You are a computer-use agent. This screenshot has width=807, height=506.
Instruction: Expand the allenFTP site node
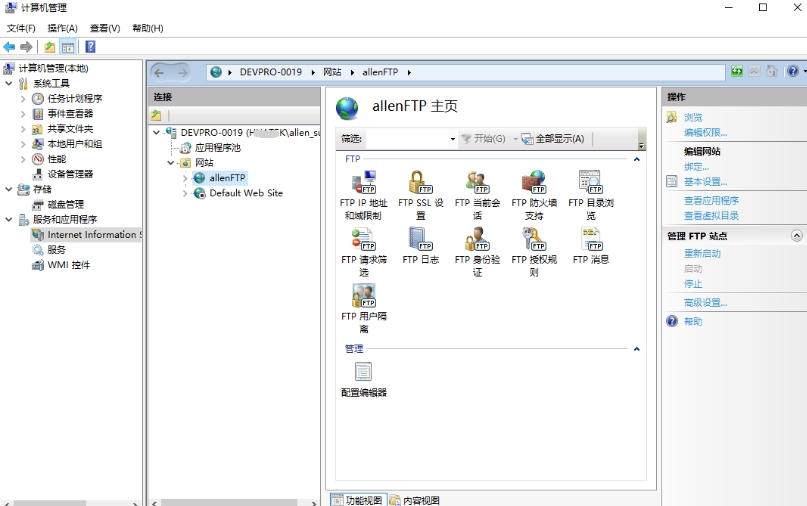click(x=185, y=178)
